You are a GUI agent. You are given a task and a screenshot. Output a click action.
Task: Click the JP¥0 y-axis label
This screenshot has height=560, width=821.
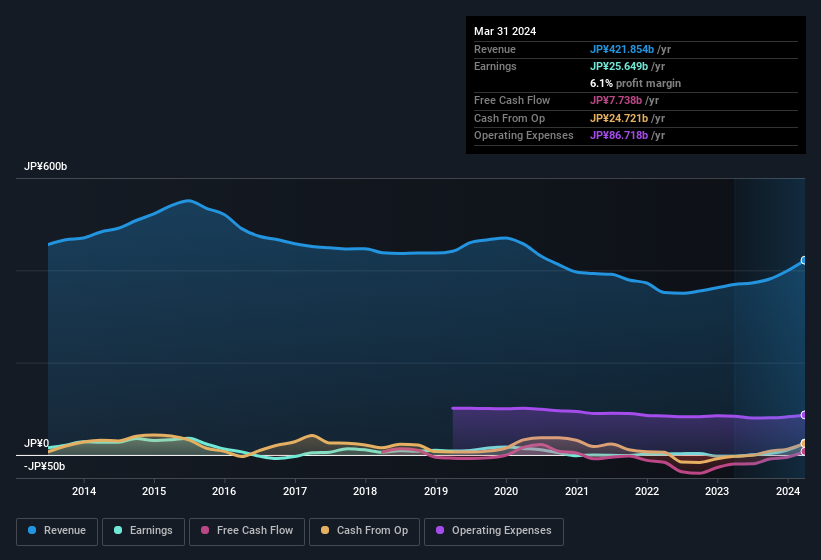37,443
